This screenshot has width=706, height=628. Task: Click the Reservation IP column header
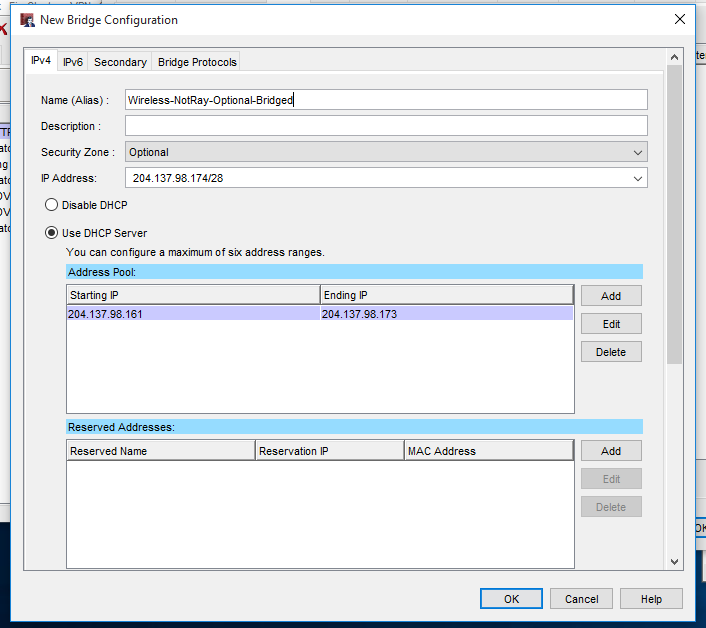click(x=330, y=451)
